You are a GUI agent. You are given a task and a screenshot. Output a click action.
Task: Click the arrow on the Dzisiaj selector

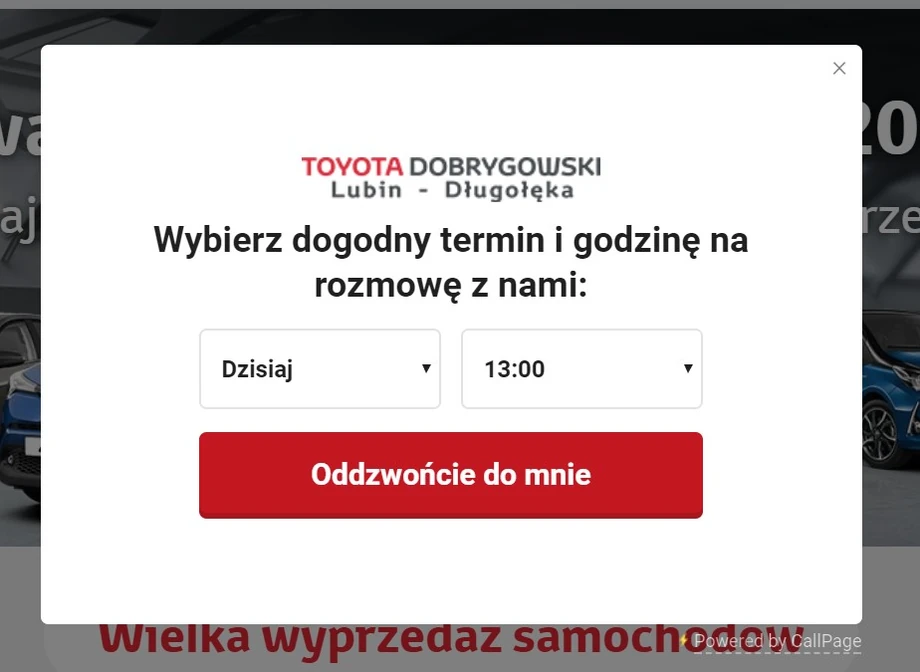click(x=427, y=368)
